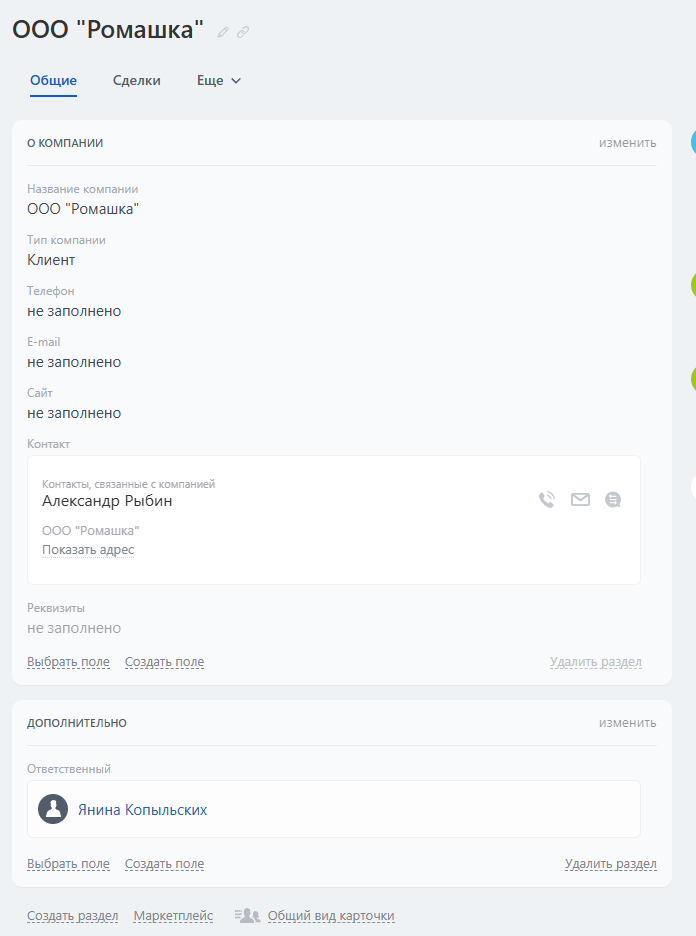The height and width of the screenshot is (936, 696).
Task: Open contact Александр Рыбин
Action: [107, 501]
